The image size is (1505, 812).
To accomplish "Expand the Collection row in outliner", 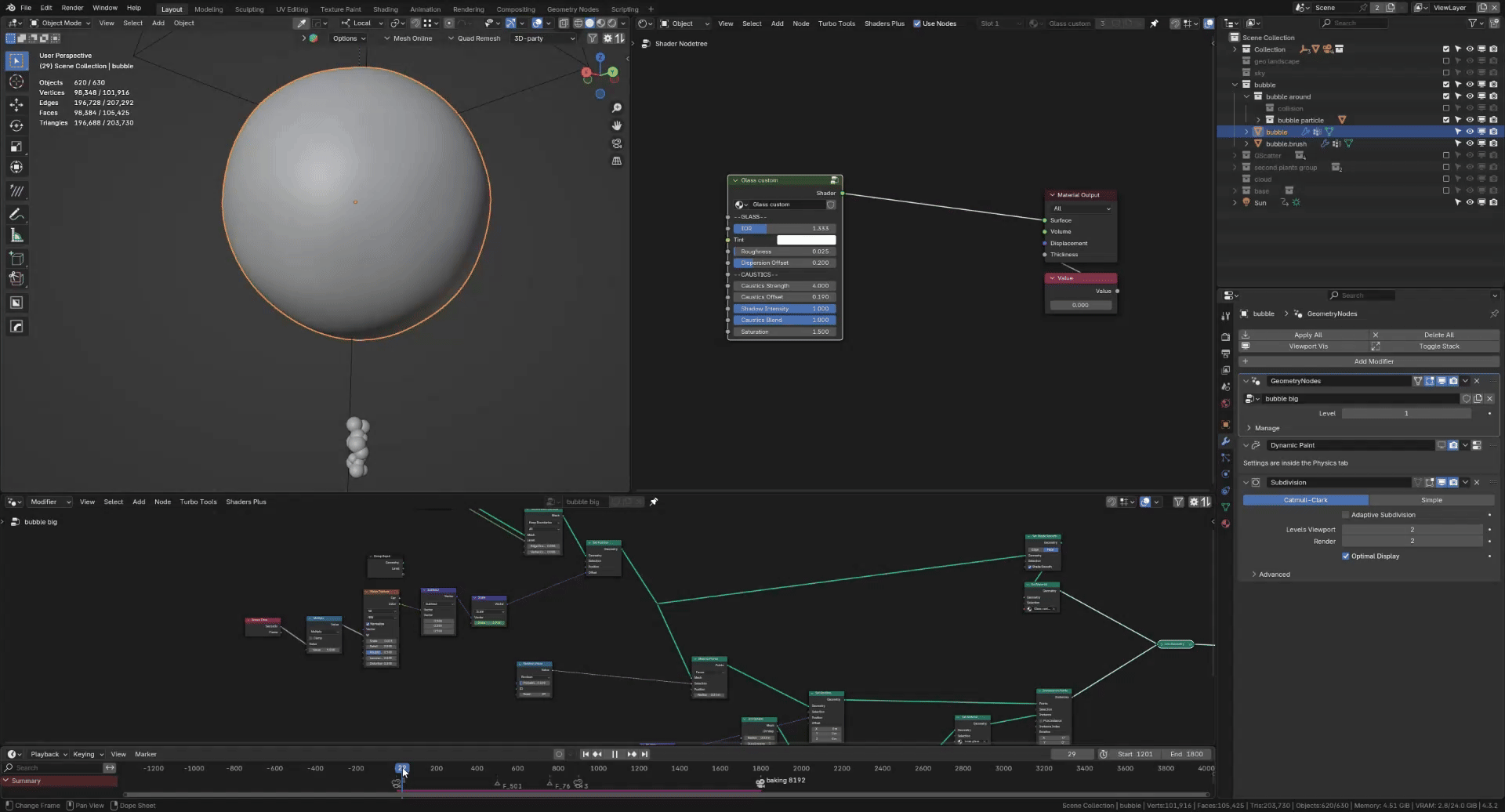I will coord(1235,49).
